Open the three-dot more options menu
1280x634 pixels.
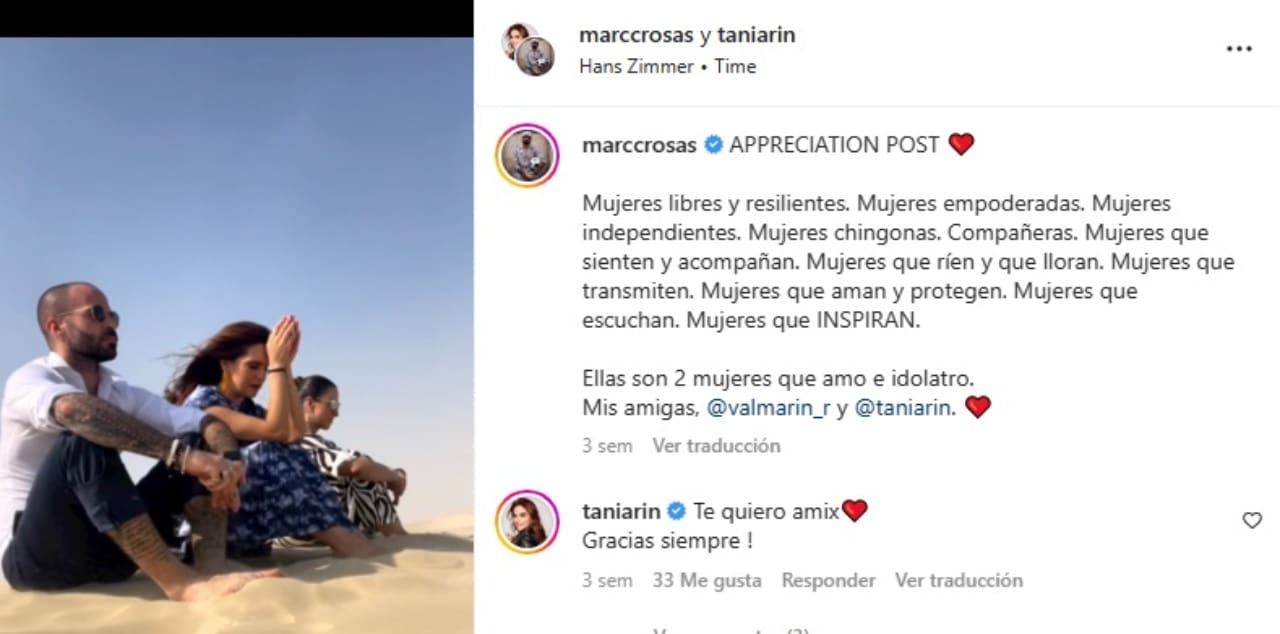click(x=1239, y=49)
